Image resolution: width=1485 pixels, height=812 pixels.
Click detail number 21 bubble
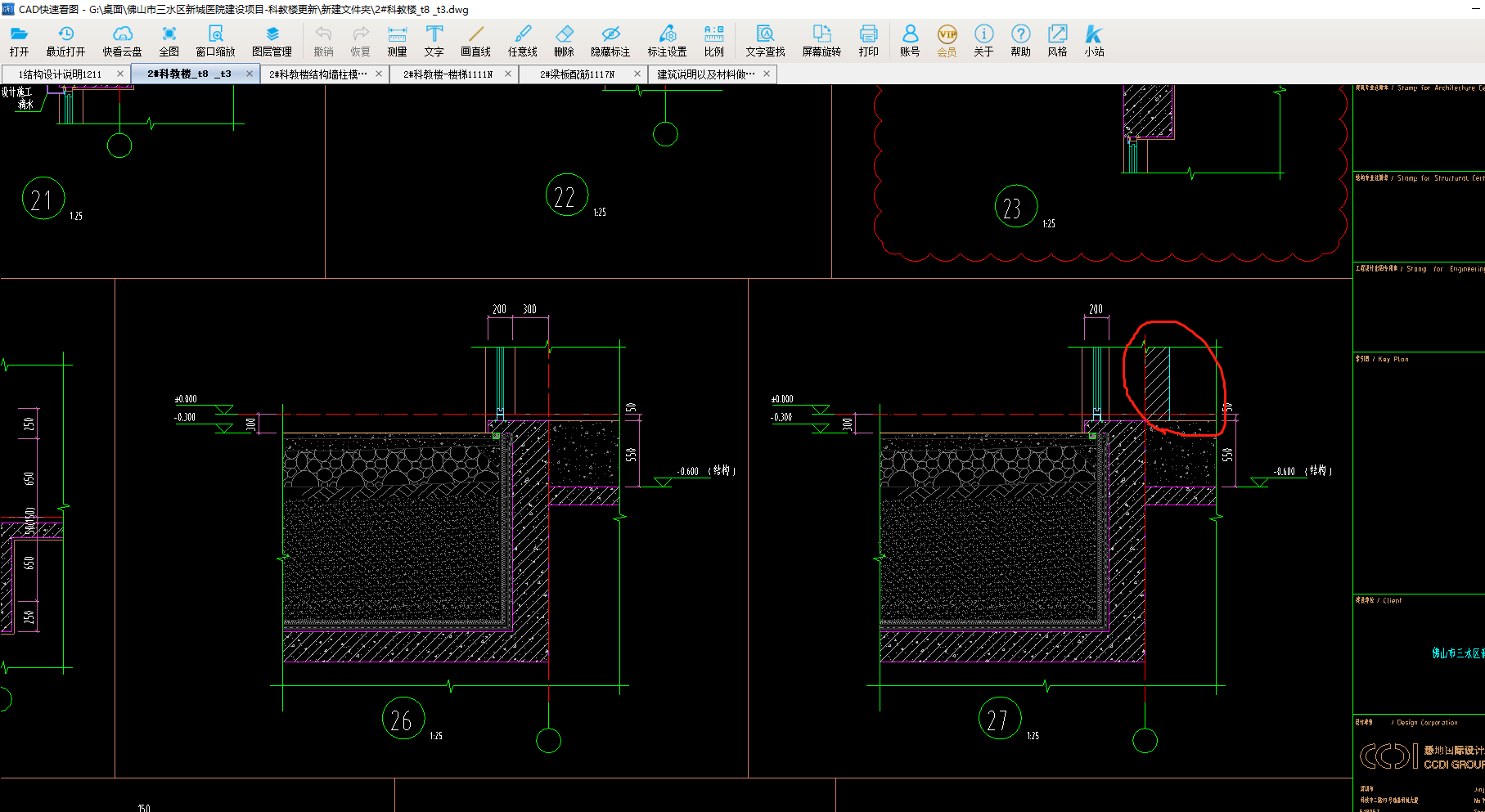click(x=43, y=198)
